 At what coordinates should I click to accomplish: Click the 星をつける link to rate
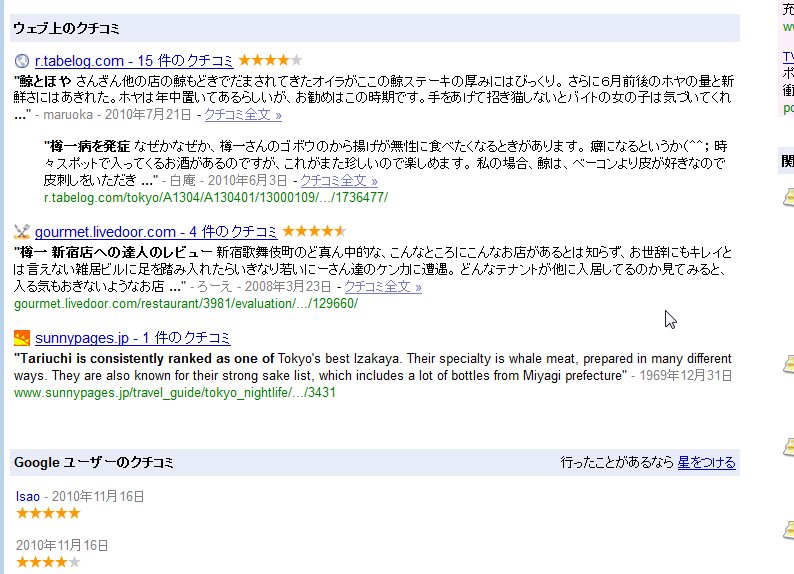[706, 462]
